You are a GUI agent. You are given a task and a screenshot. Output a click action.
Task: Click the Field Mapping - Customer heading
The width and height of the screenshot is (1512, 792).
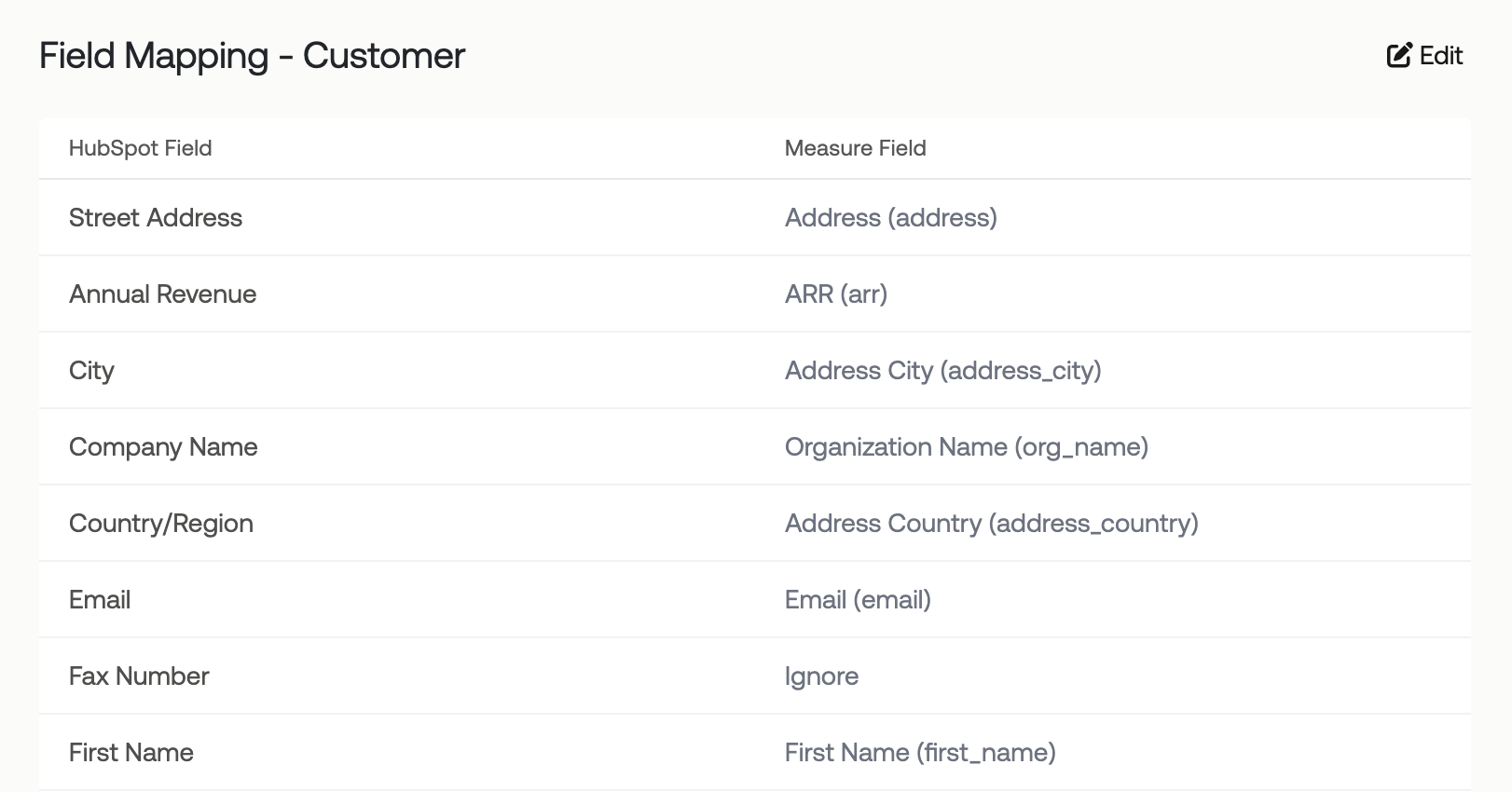coord(252,56)
